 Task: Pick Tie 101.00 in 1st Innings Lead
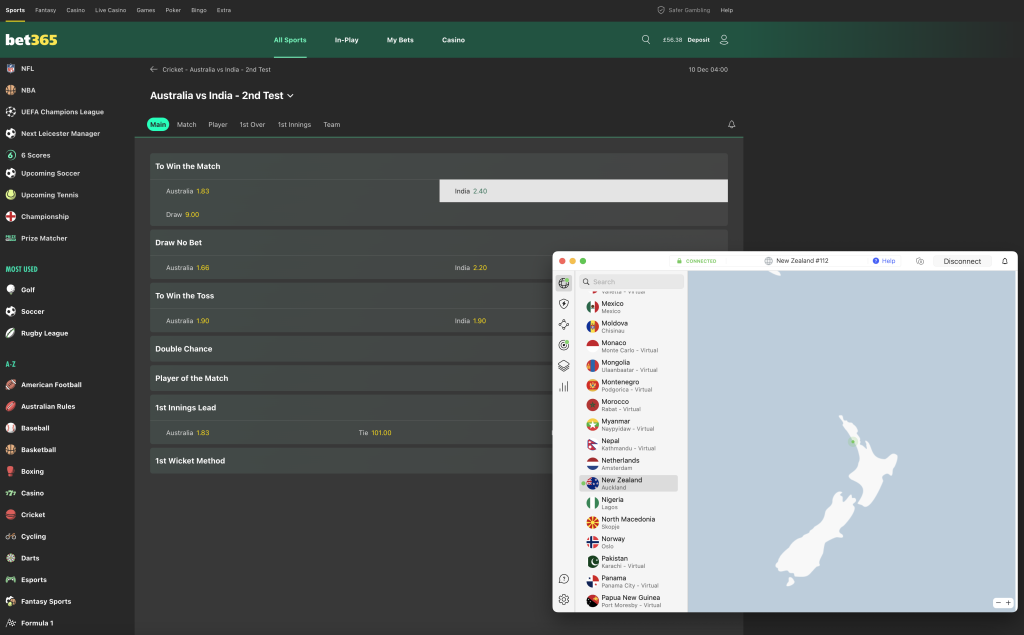coord(375,433)
